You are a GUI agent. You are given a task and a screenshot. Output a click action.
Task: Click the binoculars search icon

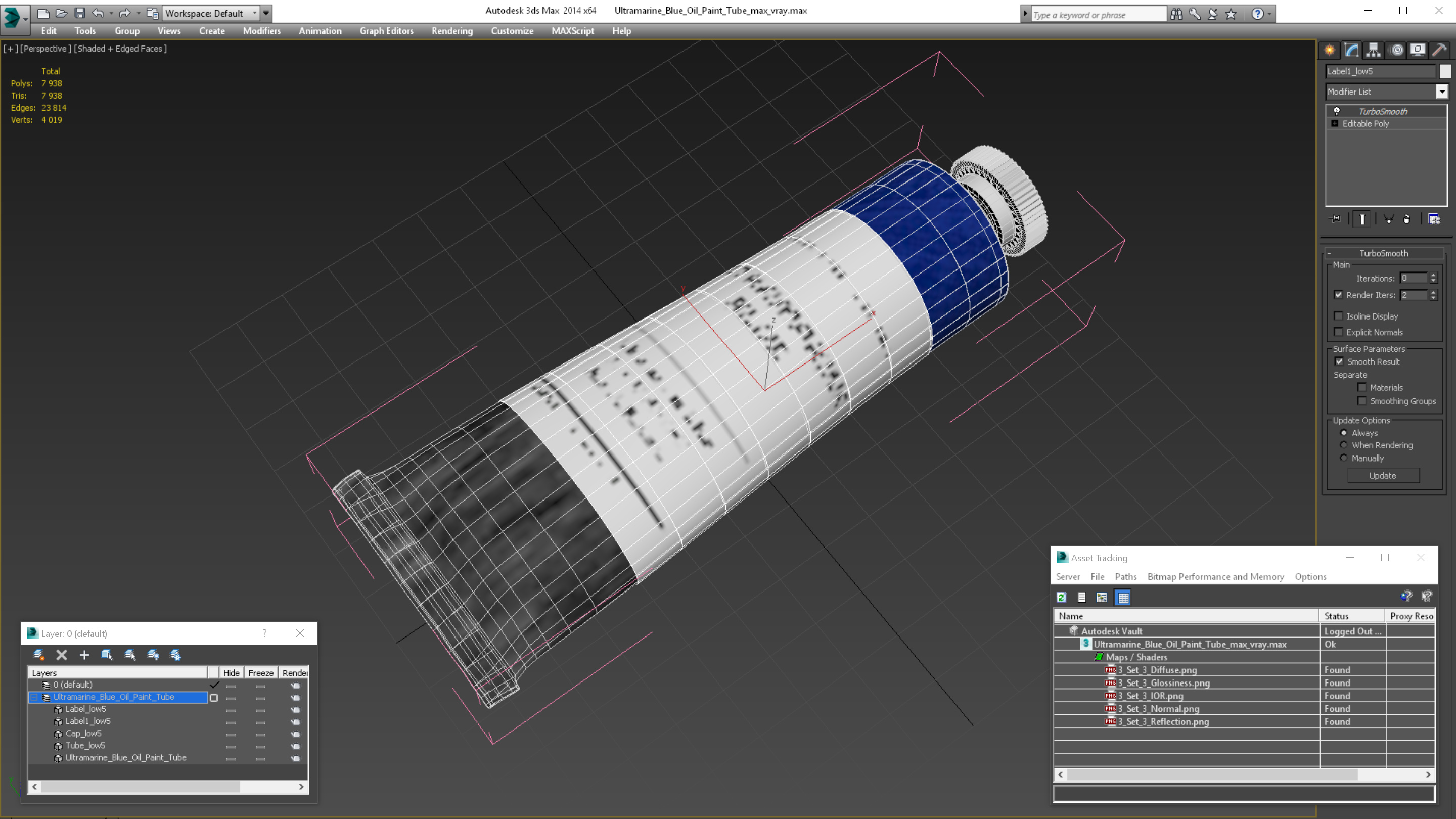point(1176,14)
